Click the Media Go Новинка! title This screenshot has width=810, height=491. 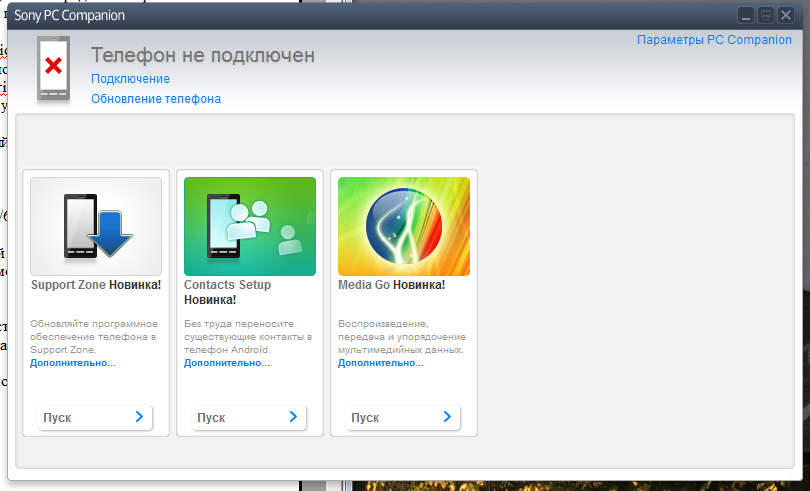[x=392, y=285]
